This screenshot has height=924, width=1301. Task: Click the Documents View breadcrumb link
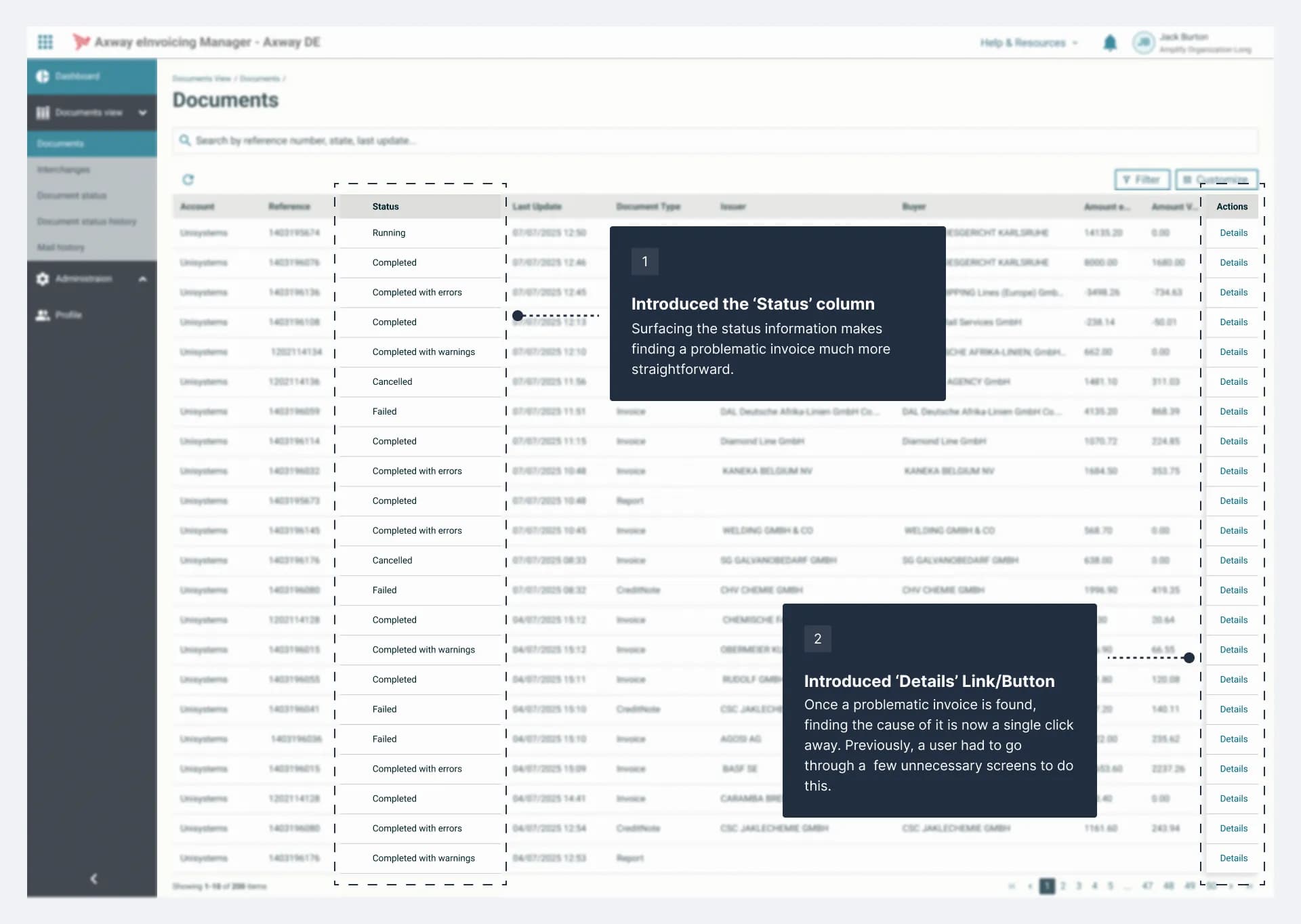201,79
